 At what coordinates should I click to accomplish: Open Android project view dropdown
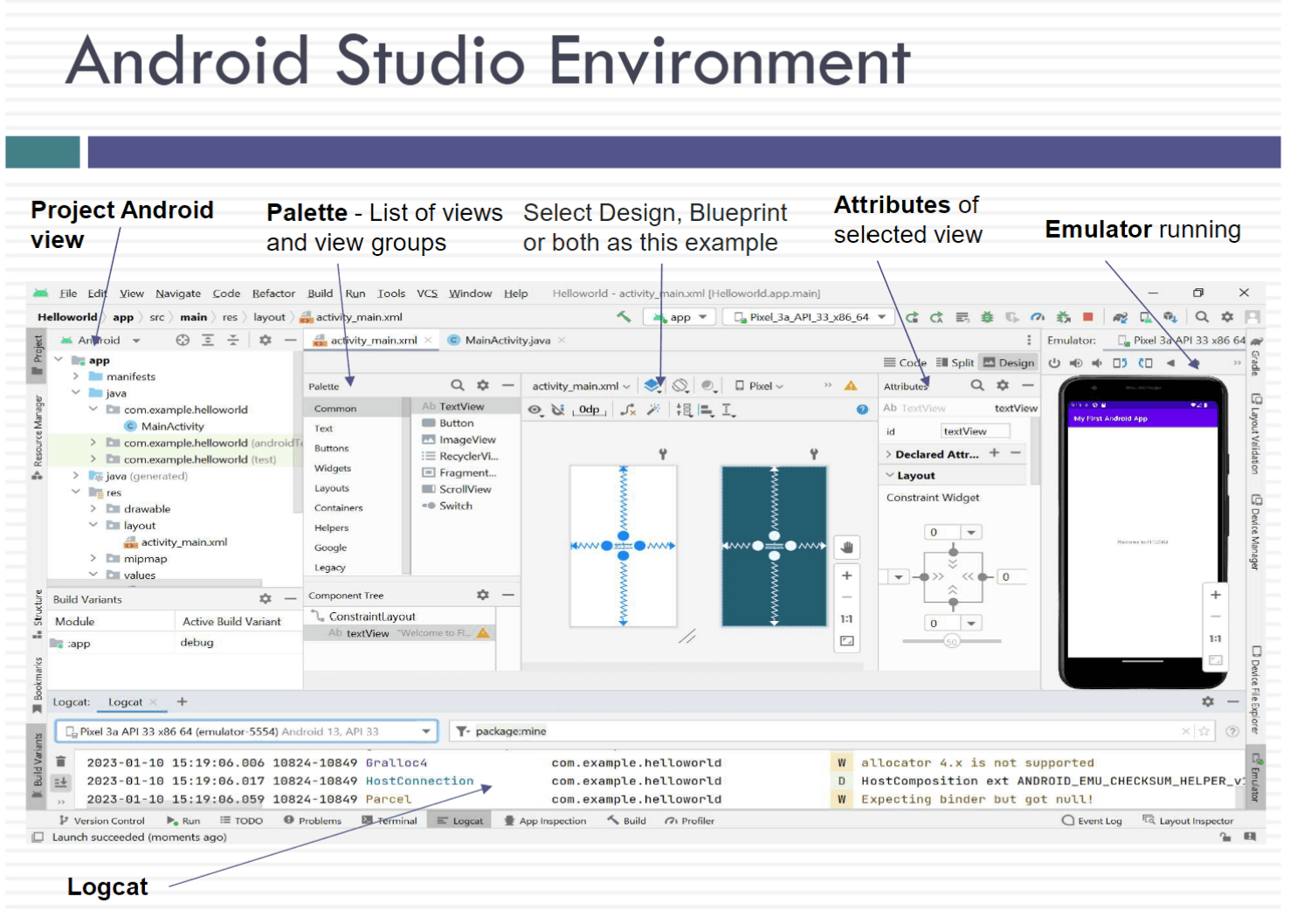click(x=101, y=340)
